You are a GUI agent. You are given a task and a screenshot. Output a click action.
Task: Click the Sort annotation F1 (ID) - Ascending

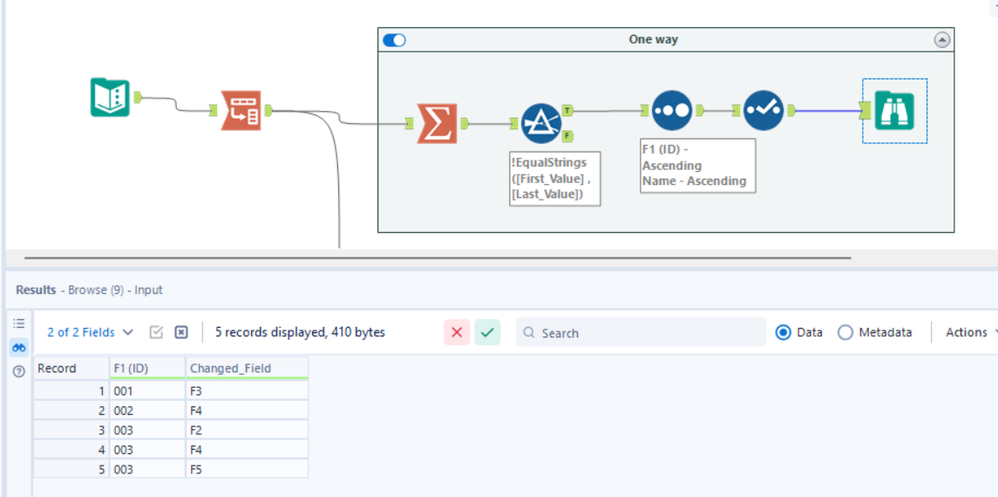(698, 165)
